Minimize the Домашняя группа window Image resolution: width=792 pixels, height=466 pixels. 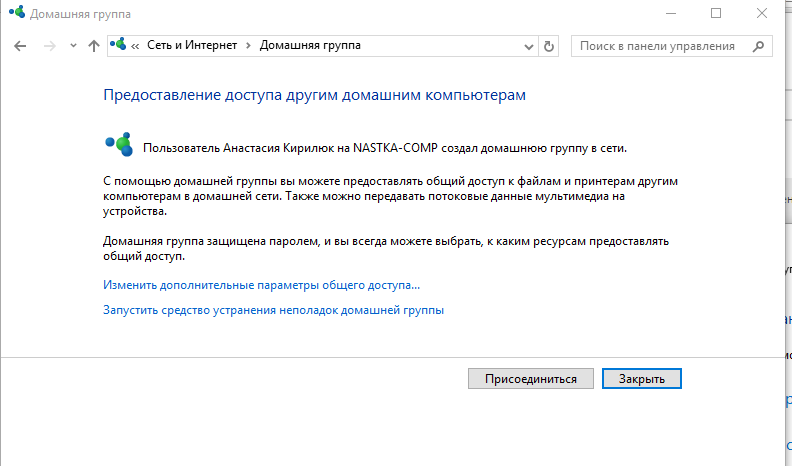pyautogui.click(x=671, y=13)
